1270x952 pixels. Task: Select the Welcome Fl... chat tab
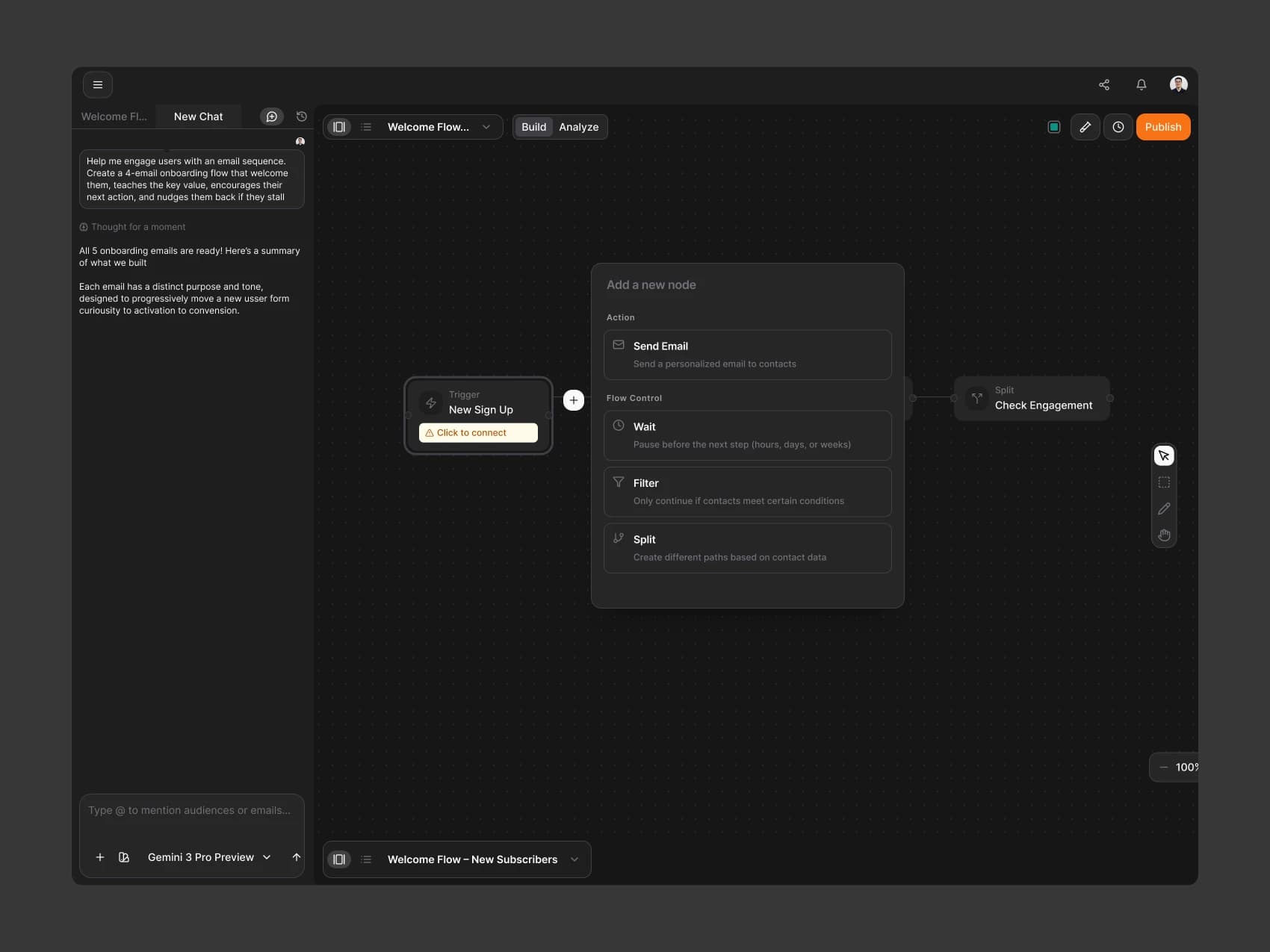coord(114,116)
